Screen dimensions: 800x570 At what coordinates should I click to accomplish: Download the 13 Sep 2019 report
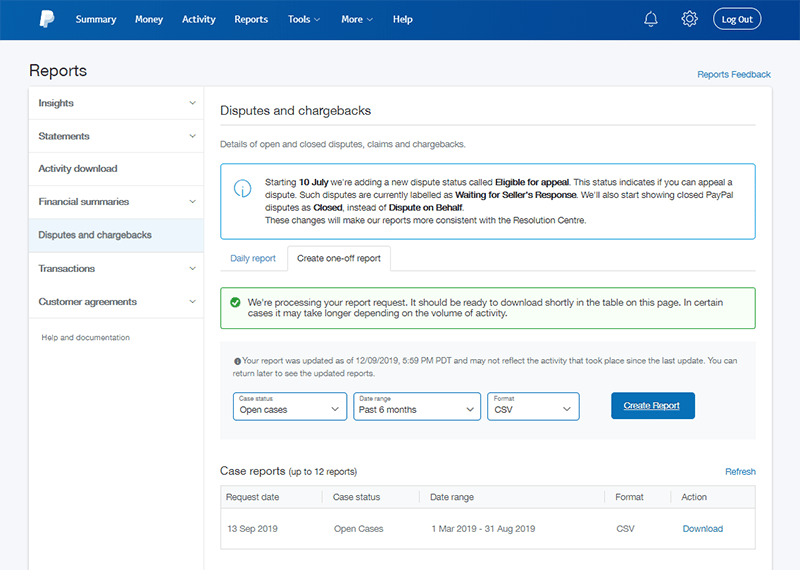tap(702, 529)
